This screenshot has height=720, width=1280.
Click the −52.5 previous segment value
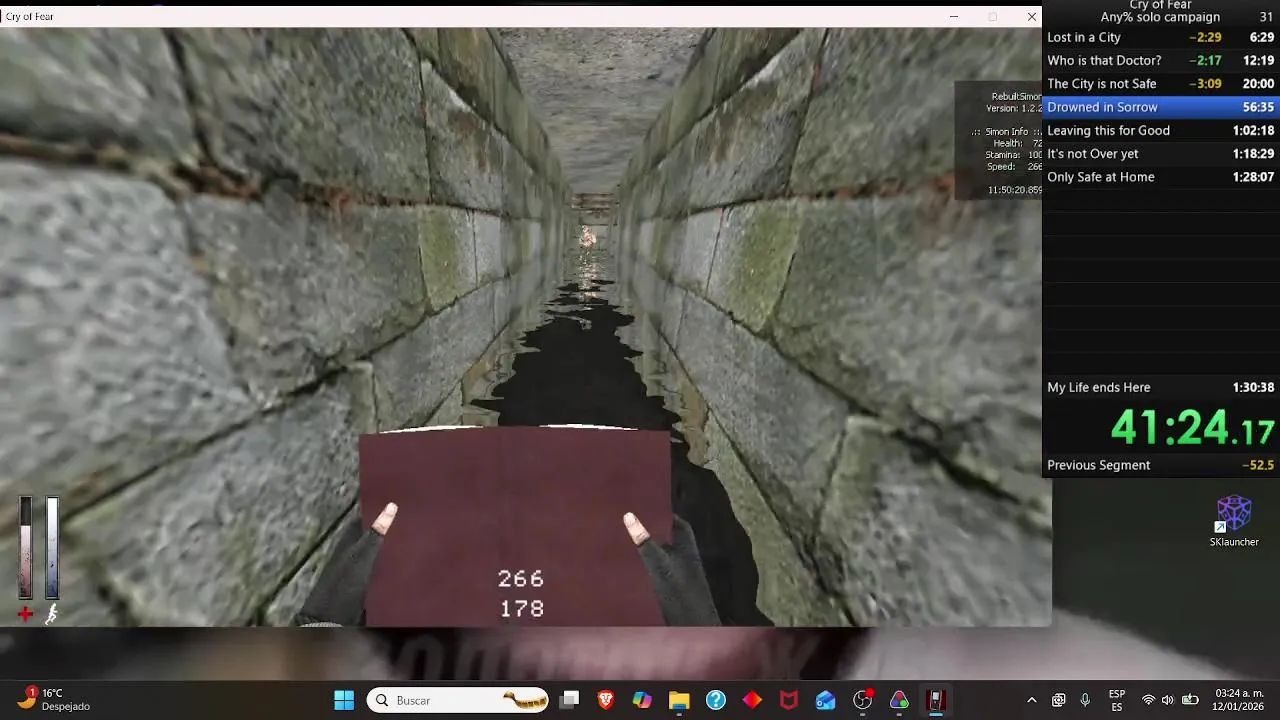tap(1257, 465)
